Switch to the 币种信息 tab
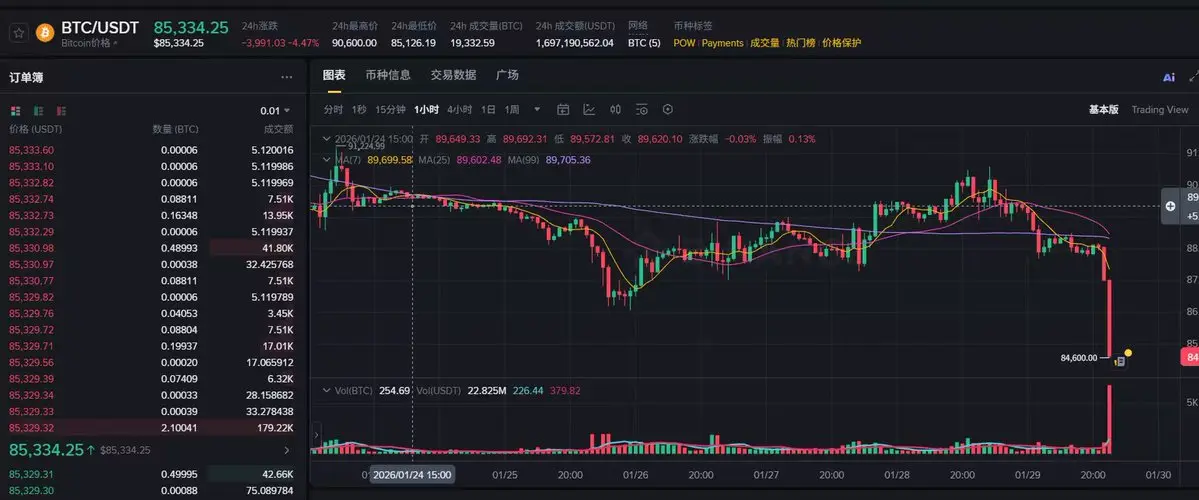The height and width of the screenshot is (500, 1199). click(388, 75)
